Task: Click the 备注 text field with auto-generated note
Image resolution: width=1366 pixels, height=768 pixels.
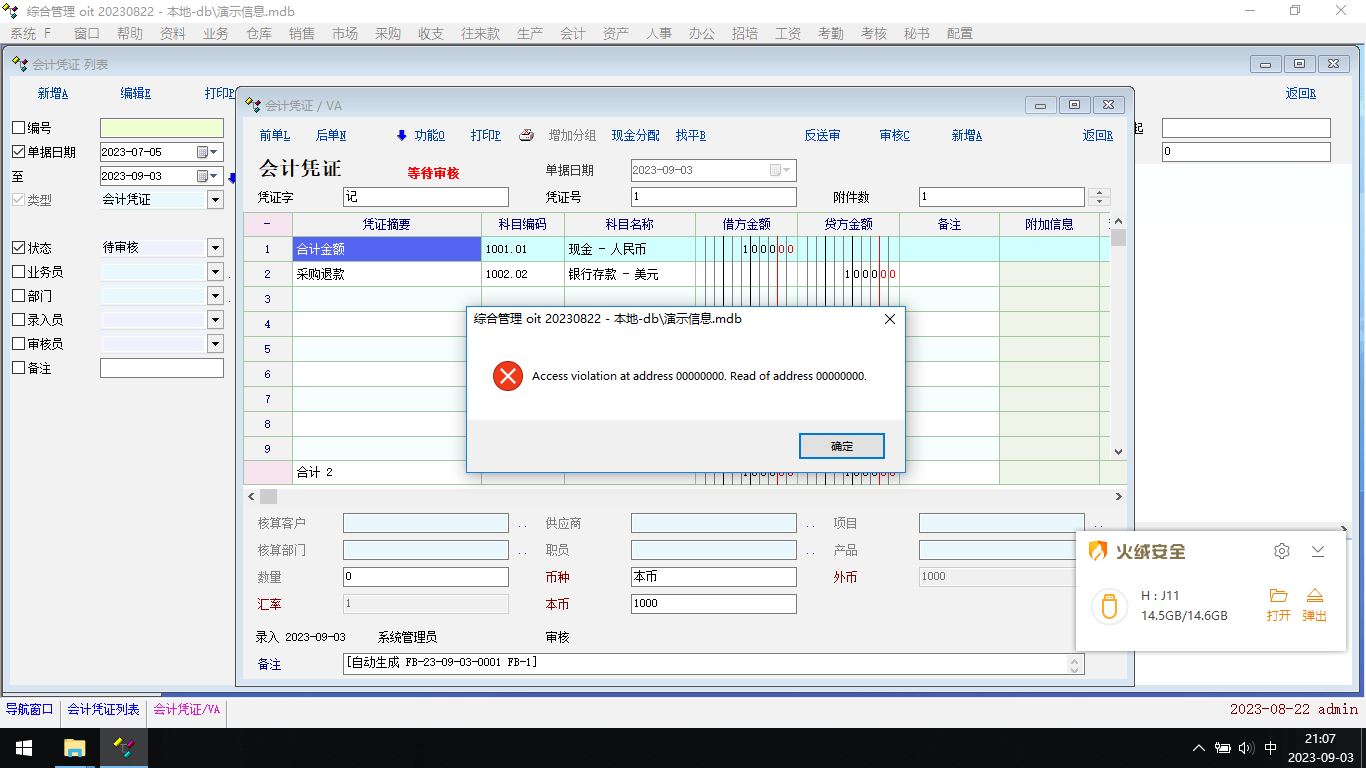Action: coord(705,663)
